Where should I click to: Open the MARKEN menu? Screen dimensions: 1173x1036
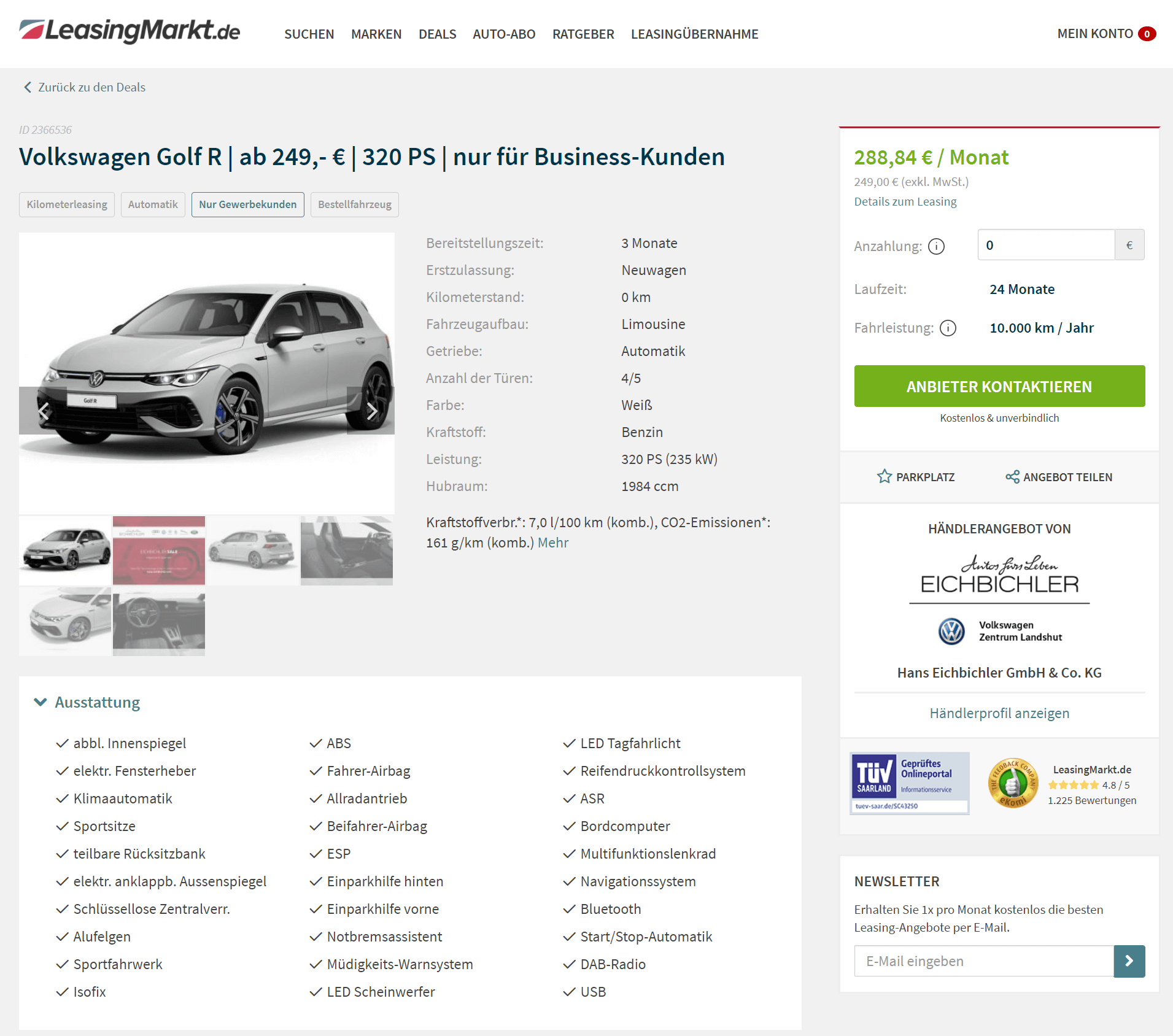coord(376,34)
